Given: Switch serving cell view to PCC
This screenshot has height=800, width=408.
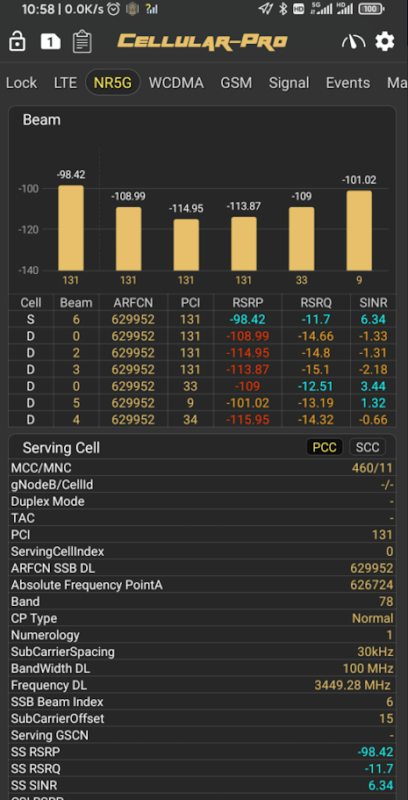Looking at the screenshot, I should point(324,447).
